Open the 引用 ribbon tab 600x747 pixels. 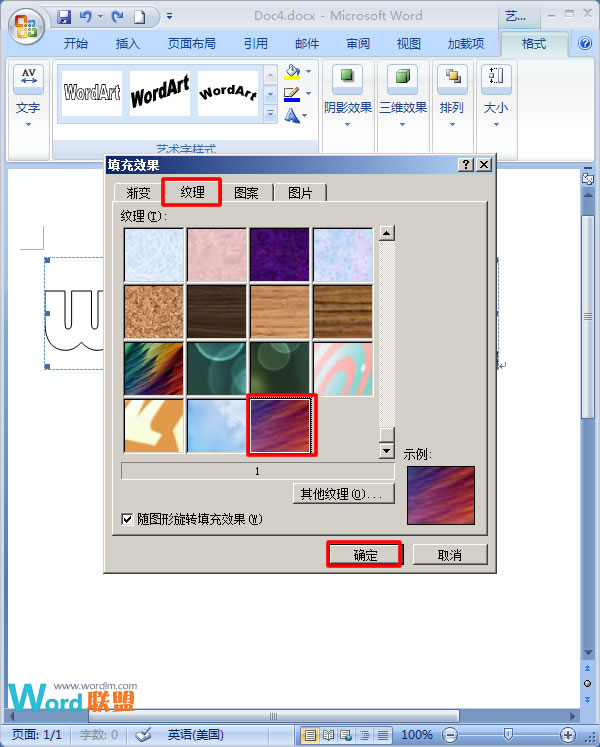[255, 44]
